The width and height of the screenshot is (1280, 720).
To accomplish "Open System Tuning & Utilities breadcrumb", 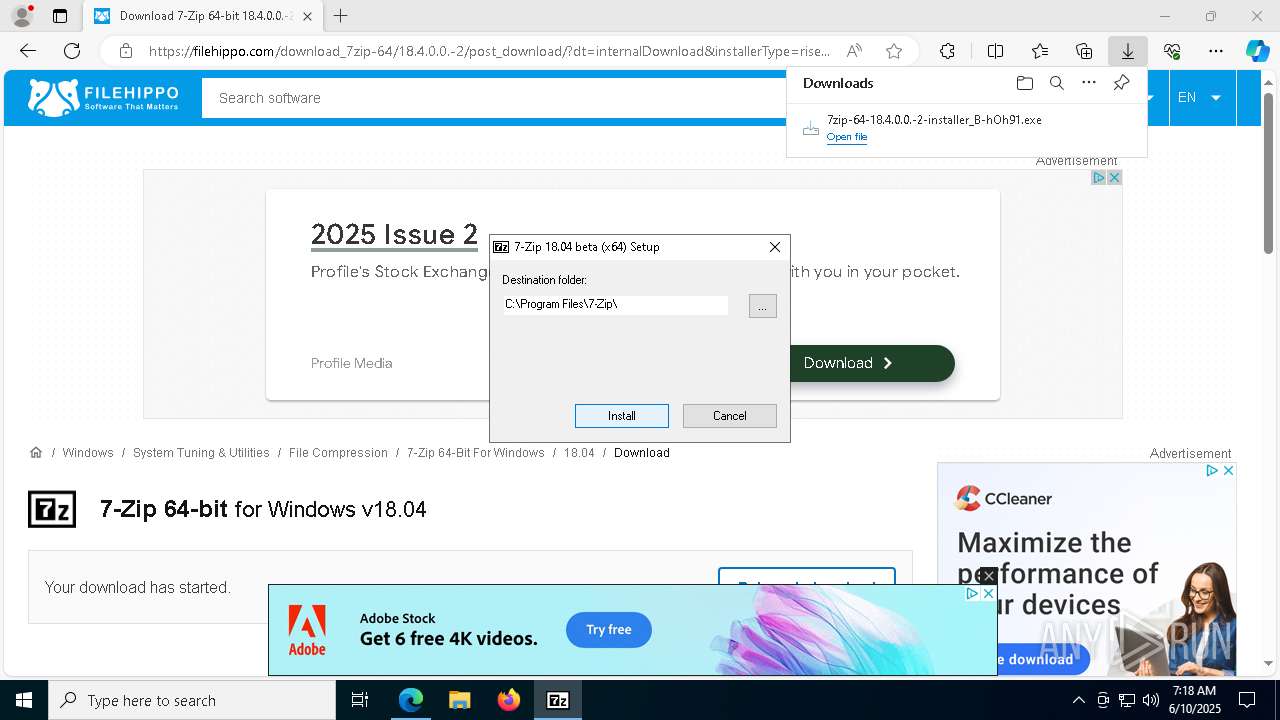I will tap(201, 453).
